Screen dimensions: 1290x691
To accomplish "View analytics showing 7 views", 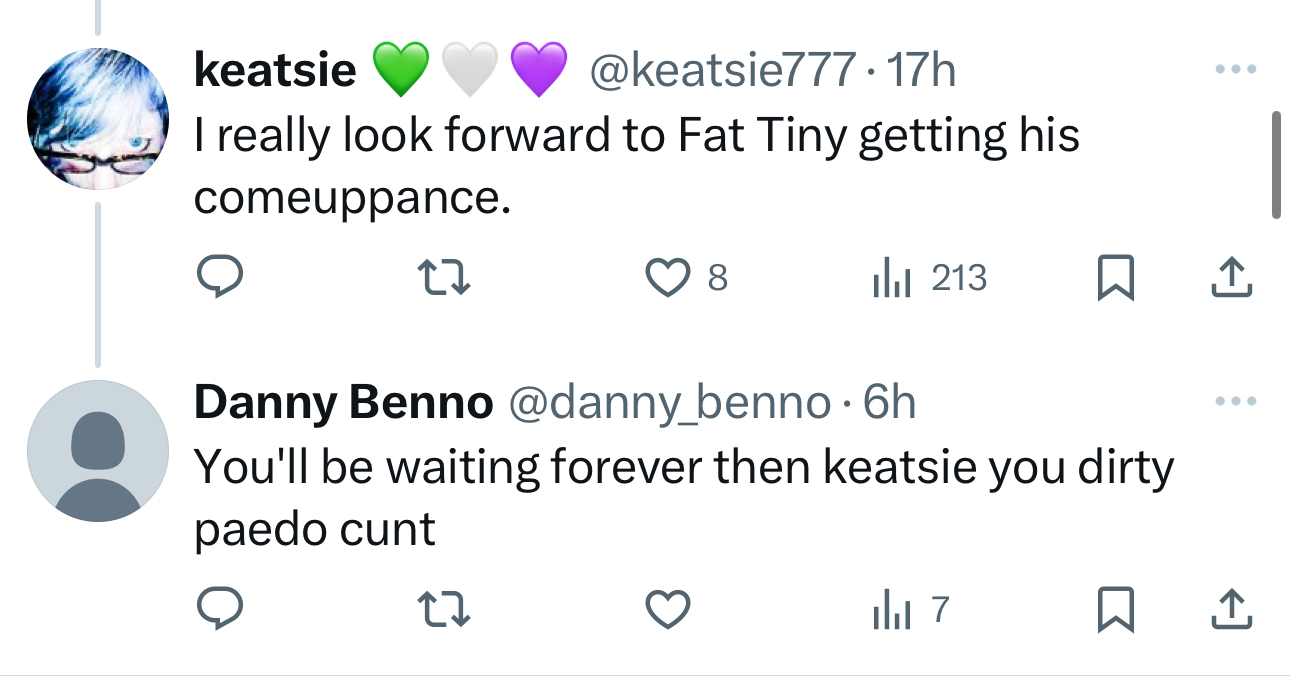I will [x=908, y=609].
